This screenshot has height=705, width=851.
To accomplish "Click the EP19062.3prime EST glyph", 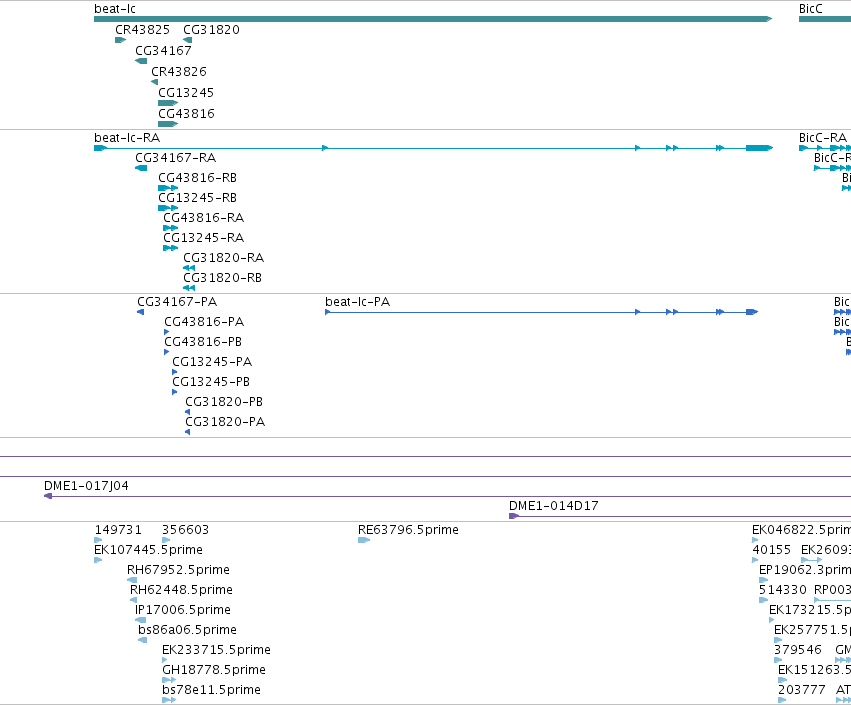I will pos(763,580).
